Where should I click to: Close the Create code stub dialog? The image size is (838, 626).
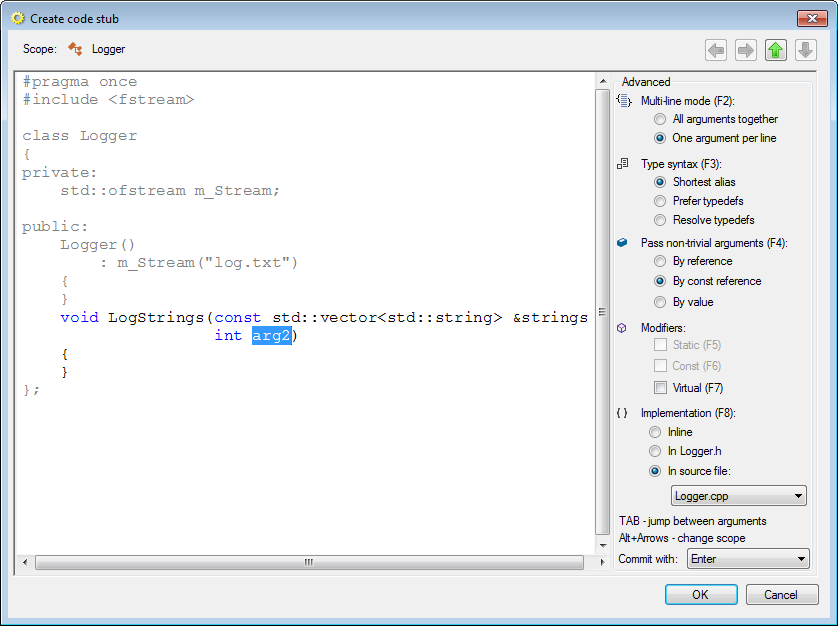point(812,18)
